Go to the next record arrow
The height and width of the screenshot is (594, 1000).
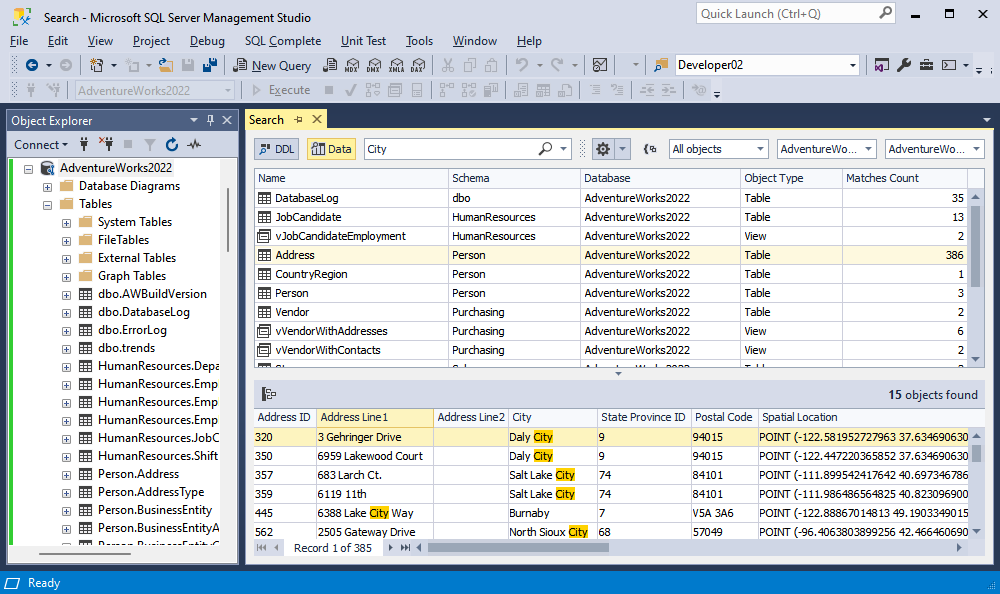390,547
